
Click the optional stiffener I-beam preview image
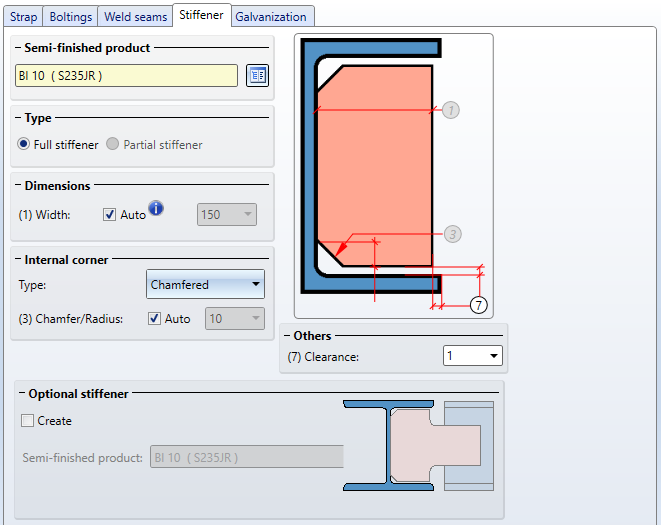point(418,446)
